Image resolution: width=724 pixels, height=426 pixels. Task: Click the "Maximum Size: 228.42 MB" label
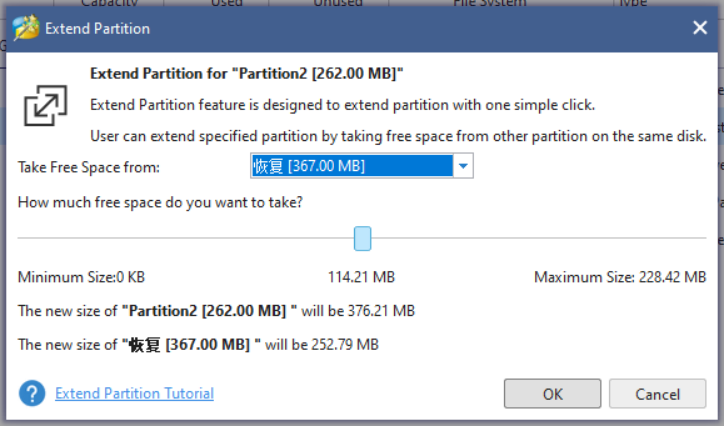(620, 277)
